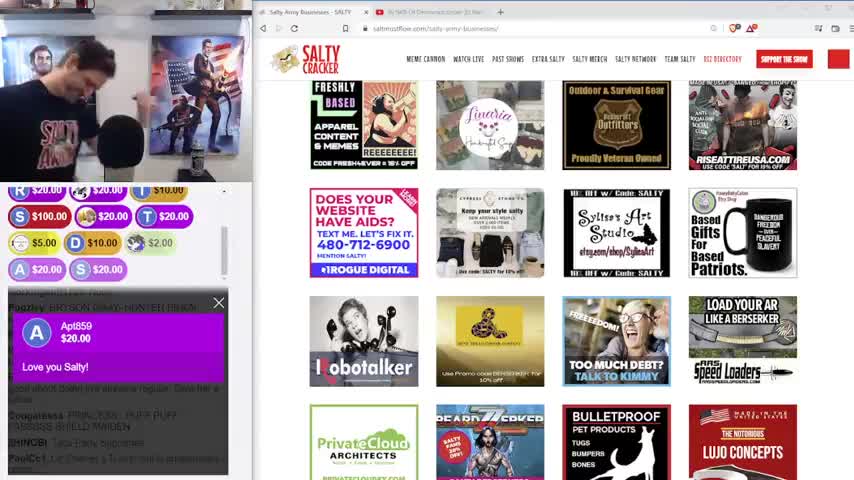Image resolution: width=854 pixels, height=480 pixels.
Task: Open the WATCH LIVE menu item
Action: coord(468,59)
